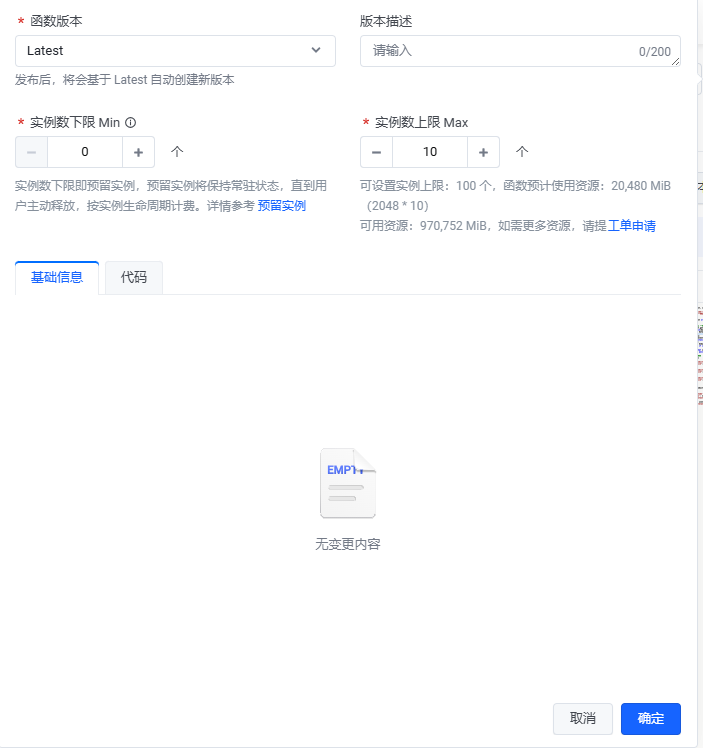
Task: Decrease the 实例数下限 Min value with minus
Action: 32,152
